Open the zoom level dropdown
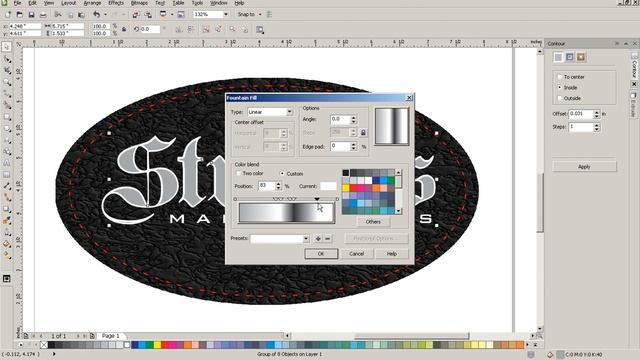Screen dimensions: 640x360 (226, 14)
